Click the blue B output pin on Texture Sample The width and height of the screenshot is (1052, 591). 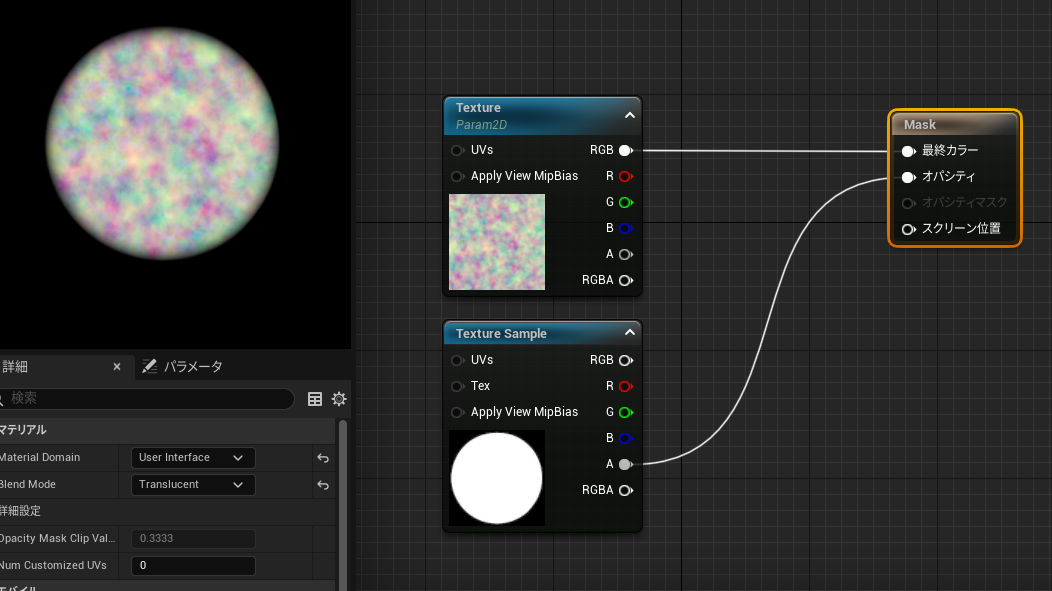pyautogui.click(x=625, y=438)
